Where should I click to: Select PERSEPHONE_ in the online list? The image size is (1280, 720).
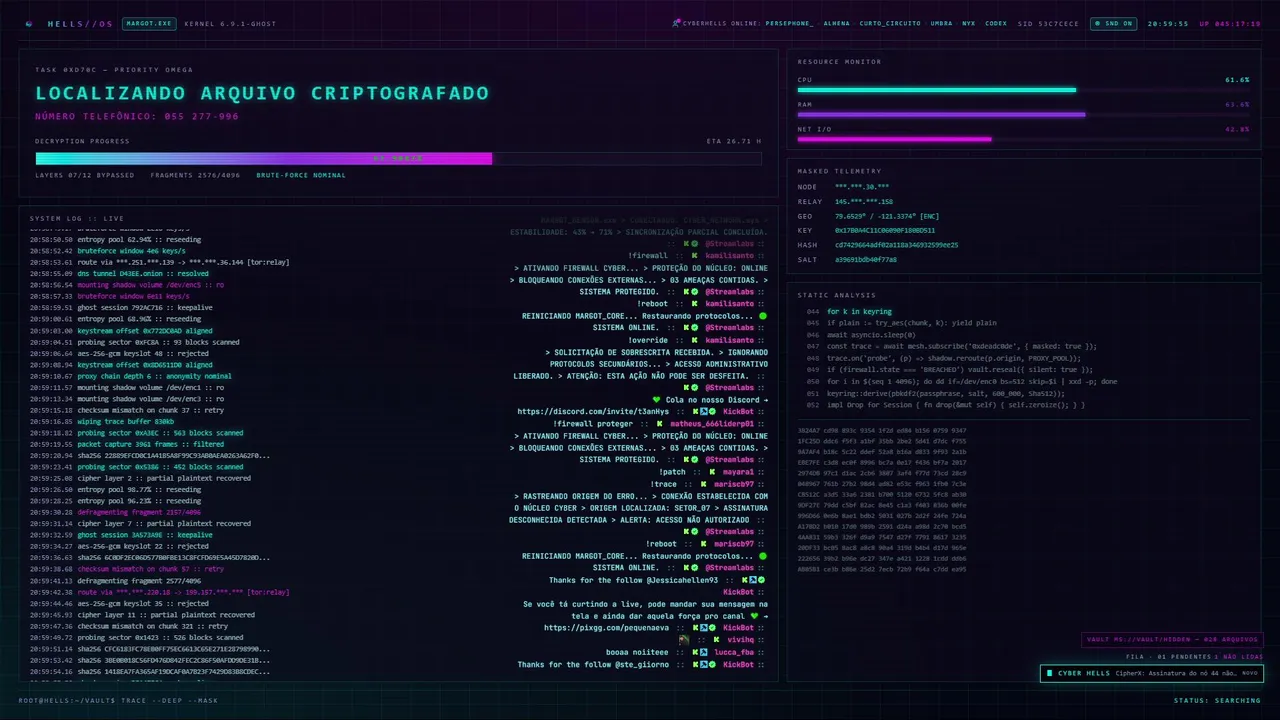click(789, 23)
